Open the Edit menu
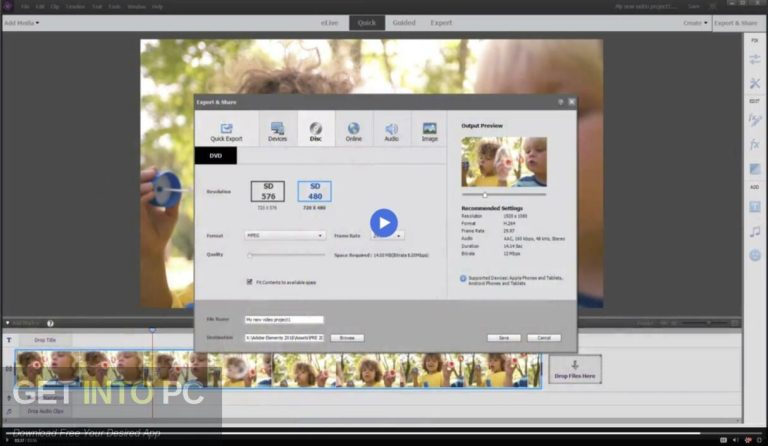Image resolution: width=768 pixels, height=446 pixels. point(40,6)
